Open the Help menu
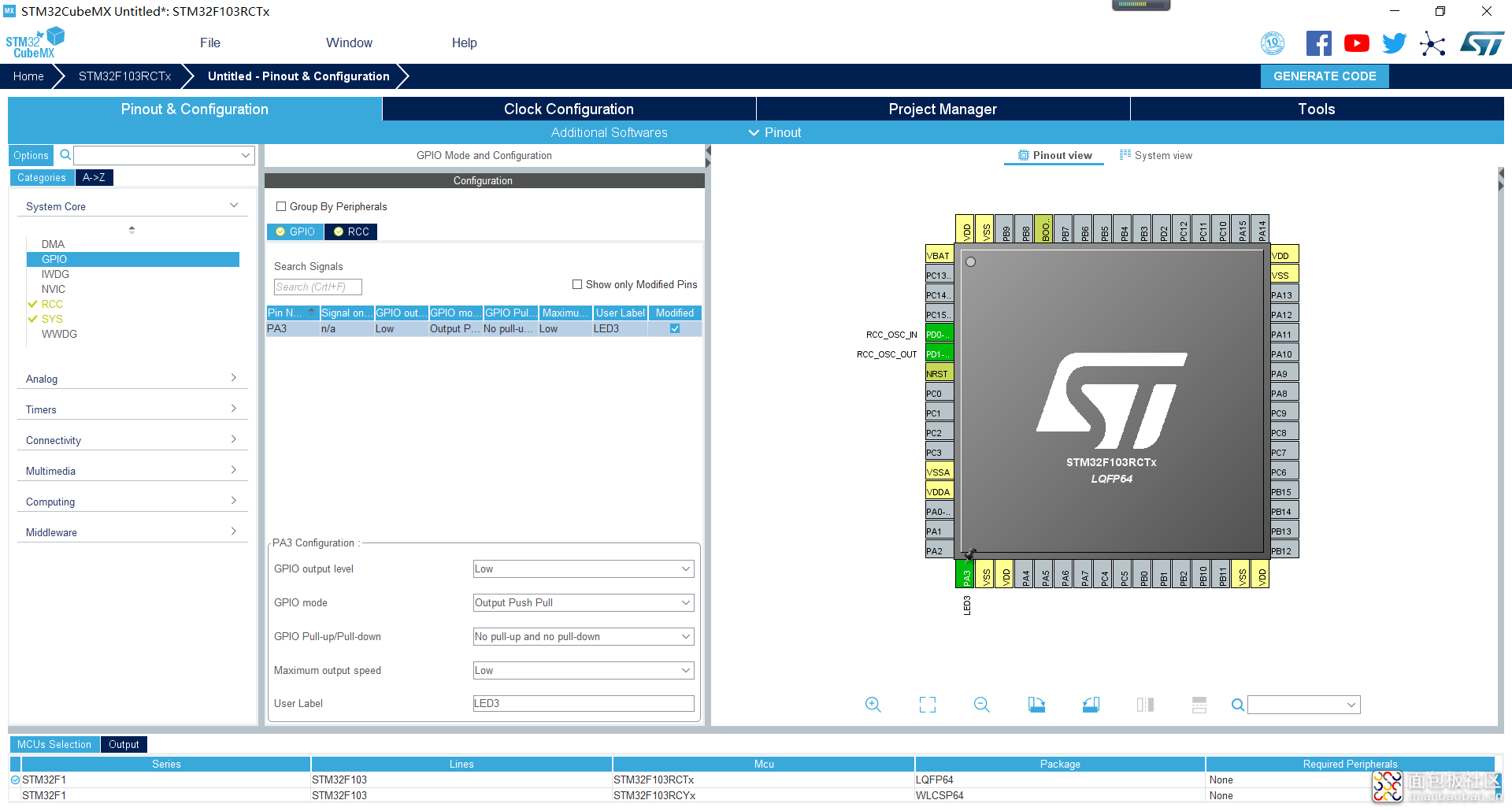Screen dimensions: 1512x811 click(465, 43)
